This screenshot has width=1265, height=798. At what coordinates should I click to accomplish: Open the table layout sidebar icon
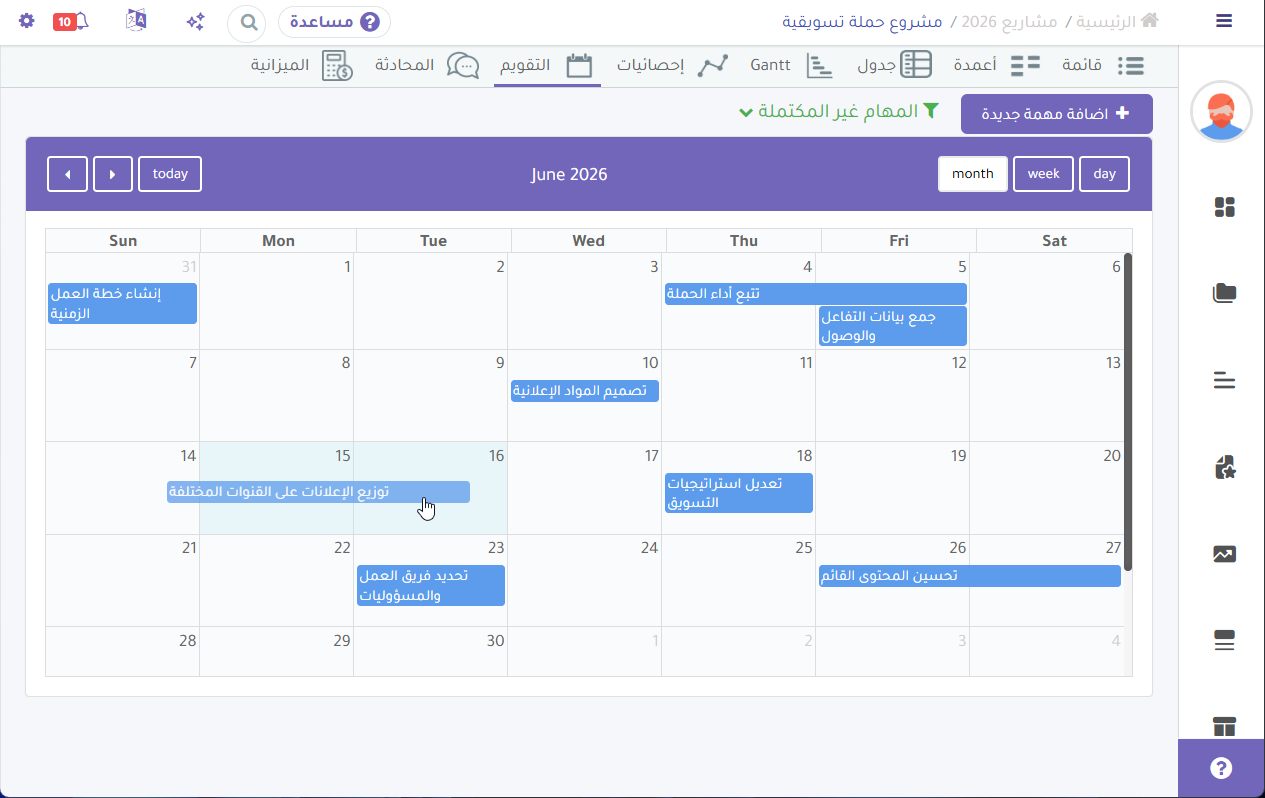(x=1224, y=726)
